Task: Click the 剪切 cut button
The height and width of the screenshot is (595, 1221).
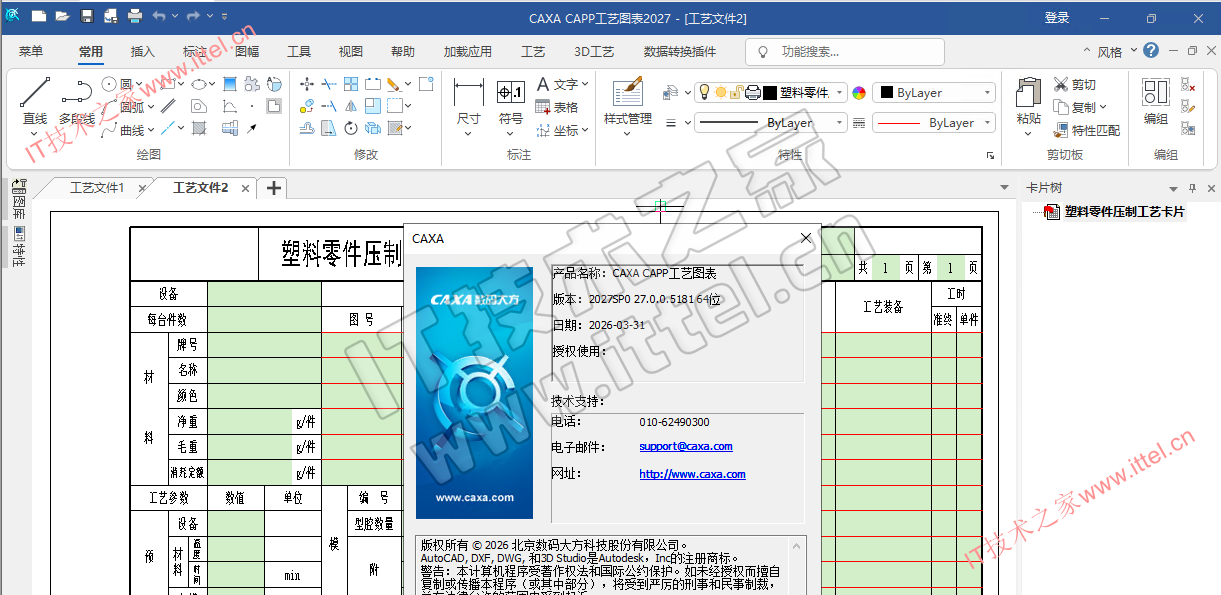Action: [1075, 85]
